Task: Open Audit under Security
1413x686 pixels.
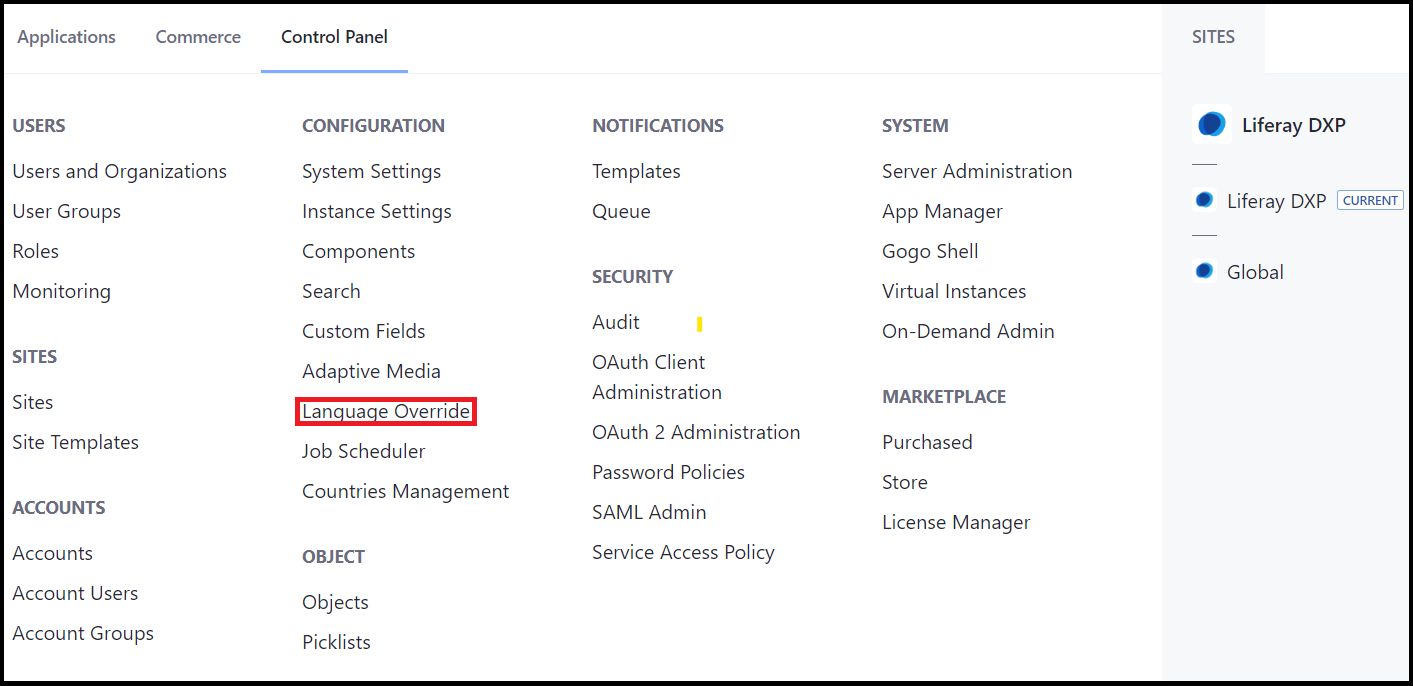Action: point(615,322)
